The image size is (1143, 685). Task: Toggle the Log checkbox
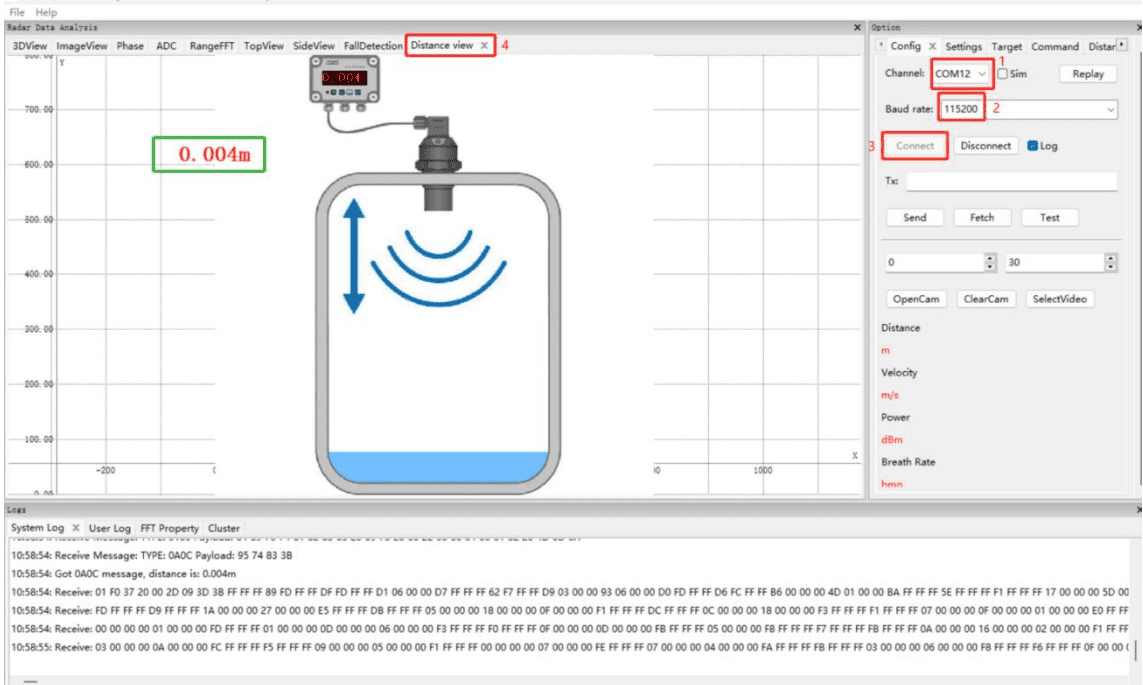[x=1033, y=146]
